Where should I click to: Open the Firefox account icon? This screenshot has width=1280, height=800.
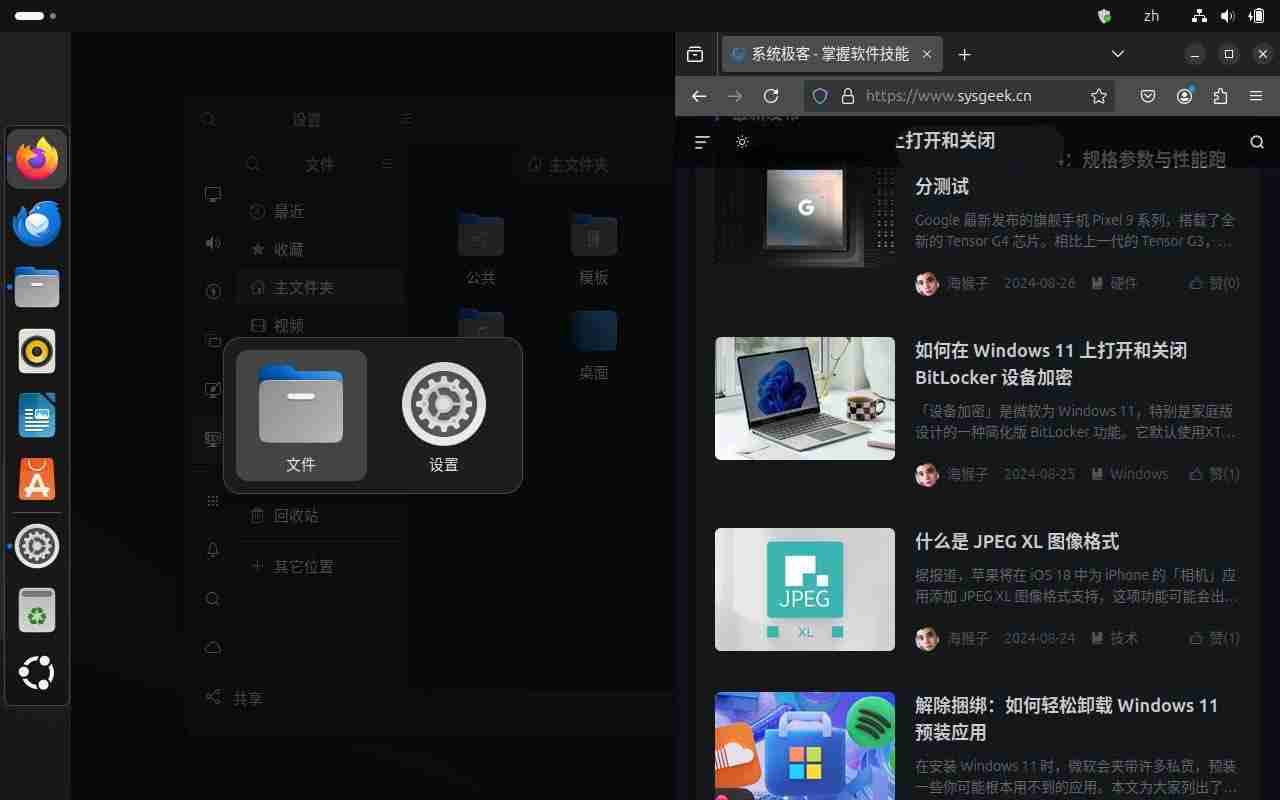click(1184, 96)
